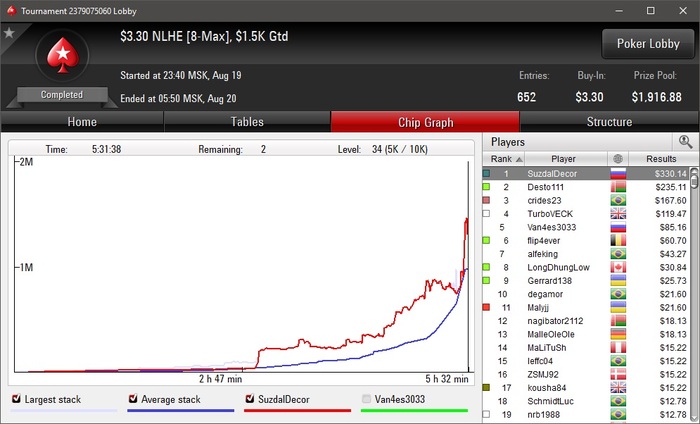Select player TurboVECK
Screen dimensions: 700x424
coord(550,214)
